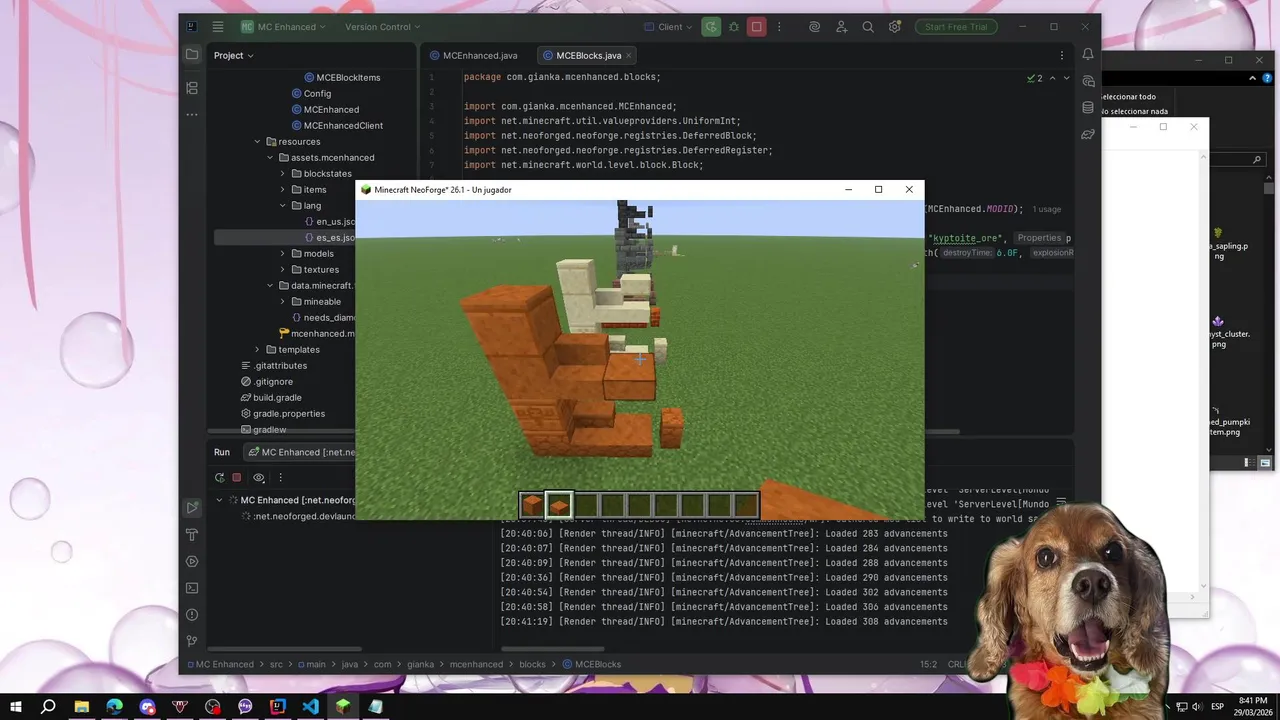The width and height of the screenshot is (1280, 720).
Task: Collapse the assets.mcenhanced folder
Action: point(270,157)
